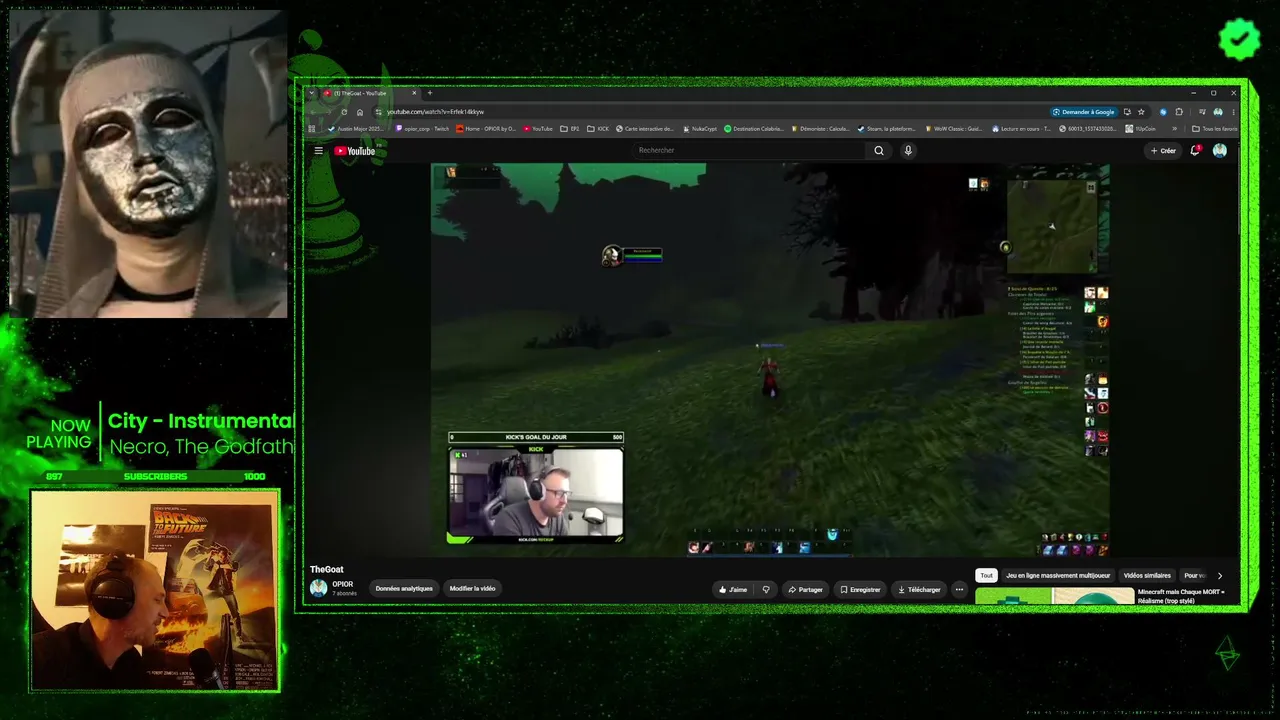Open the media controls toolbar icon
1280x720 pixels.
point(1202,112)
